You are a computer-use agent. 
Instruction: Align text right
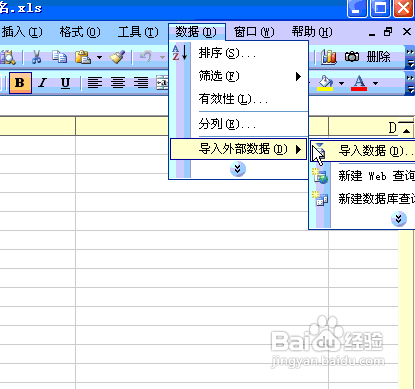[141, 83]
